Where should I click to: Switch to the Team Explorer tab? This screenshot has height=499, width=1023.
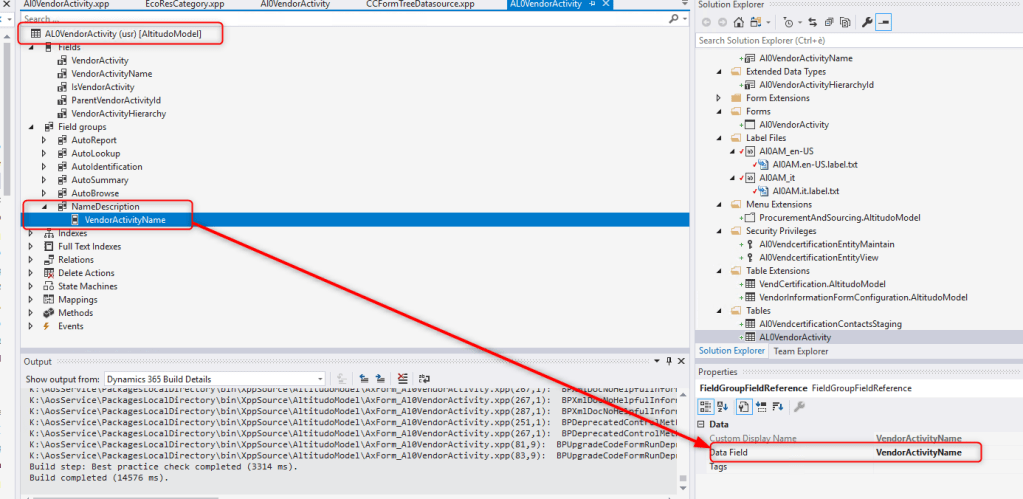coord(802,351)
